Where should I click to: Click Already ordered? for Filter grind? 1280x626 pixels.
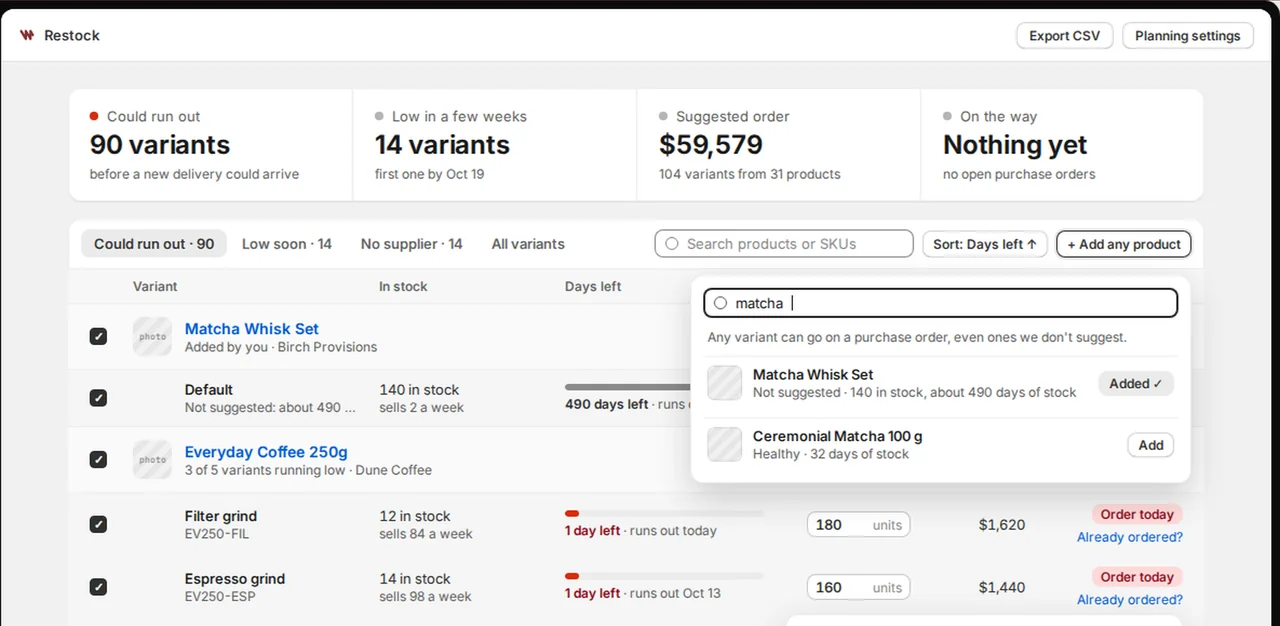coord(1130,537)
